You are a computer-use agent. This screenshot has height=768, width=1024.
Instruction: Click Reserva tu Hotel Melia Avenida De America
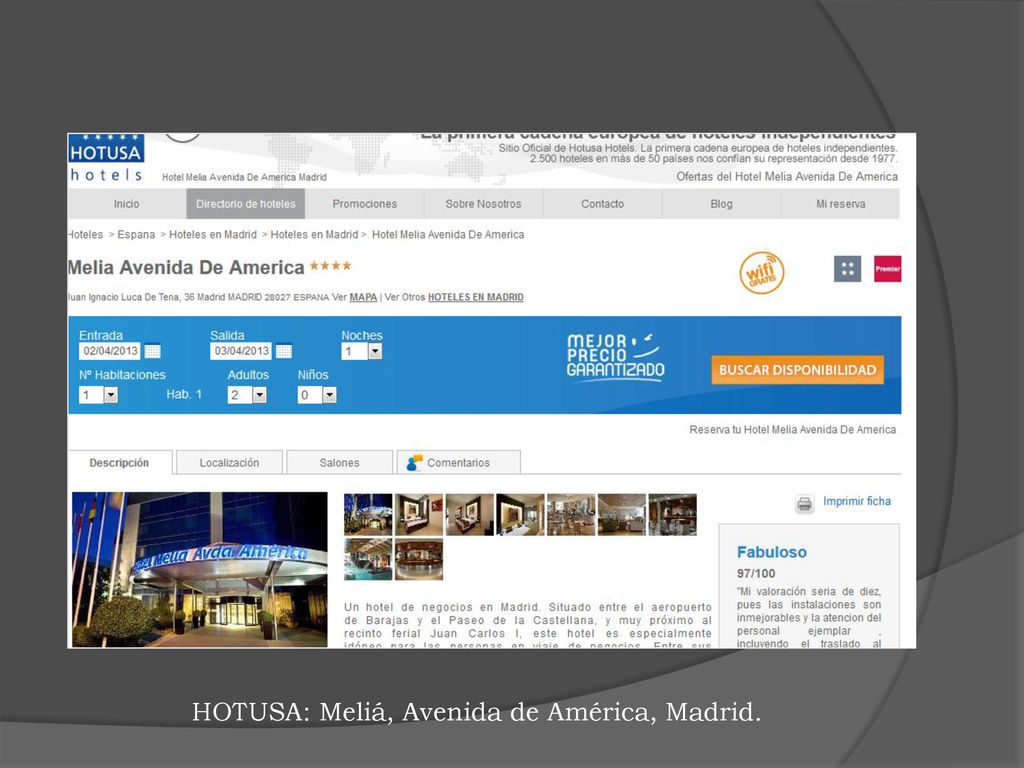tap(792, 430)
